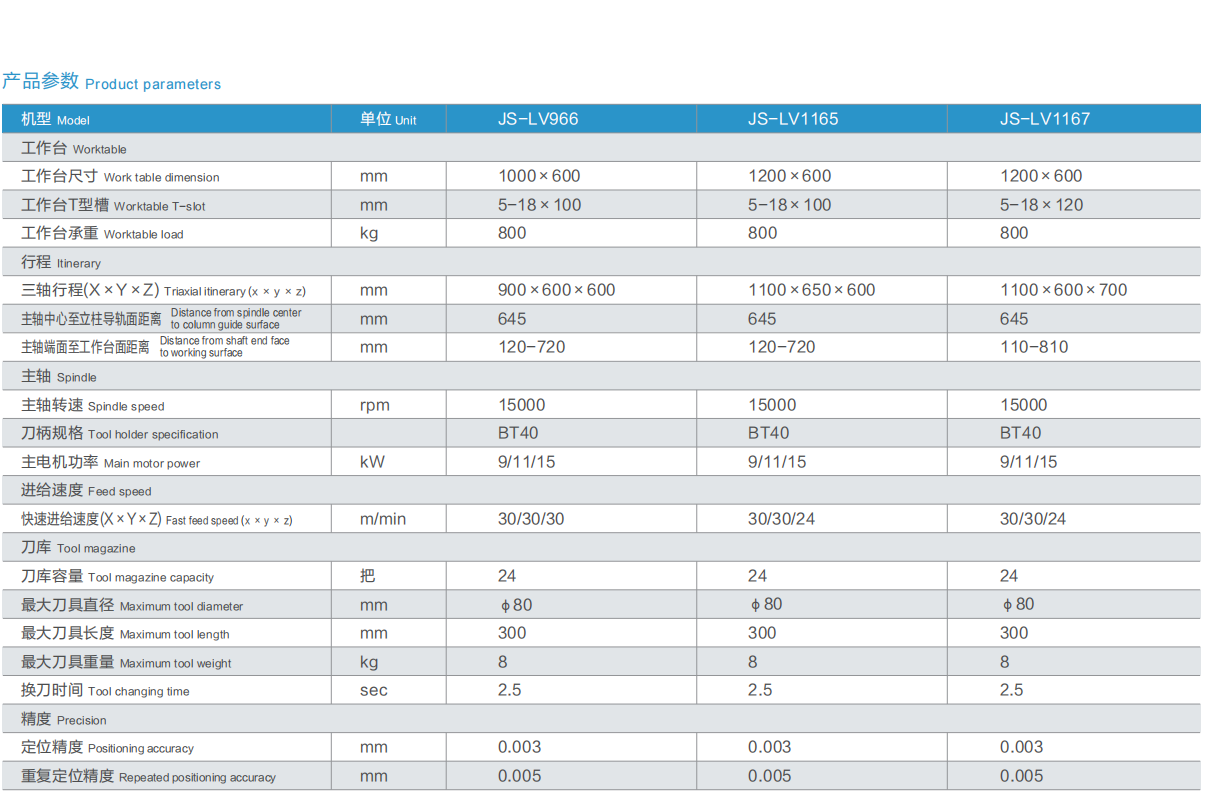The height and width of the screenshot is (793, 1205).
Task: Click the 1000×600 work table dimension value
Action: point(539,176)
